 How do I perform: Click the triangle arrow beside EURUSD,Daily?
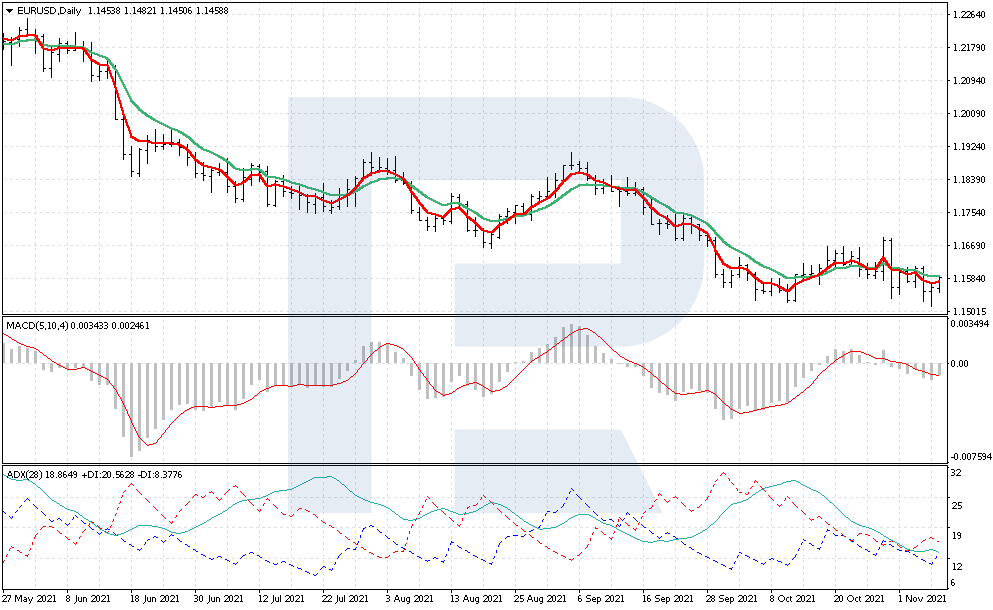point(9,11)
